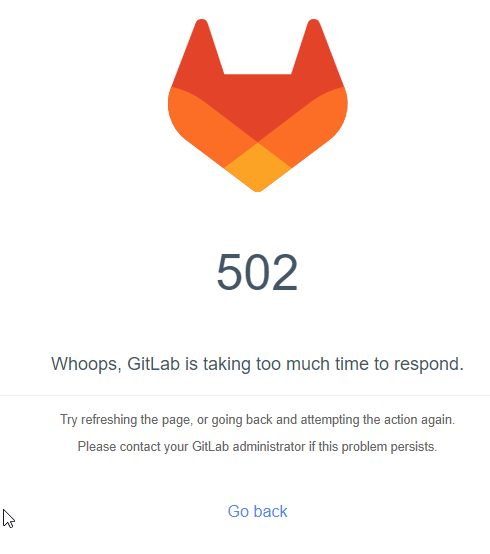Click the word administrator in the message
This screenshot has width=490, height=554.
[x=269, y=447]
